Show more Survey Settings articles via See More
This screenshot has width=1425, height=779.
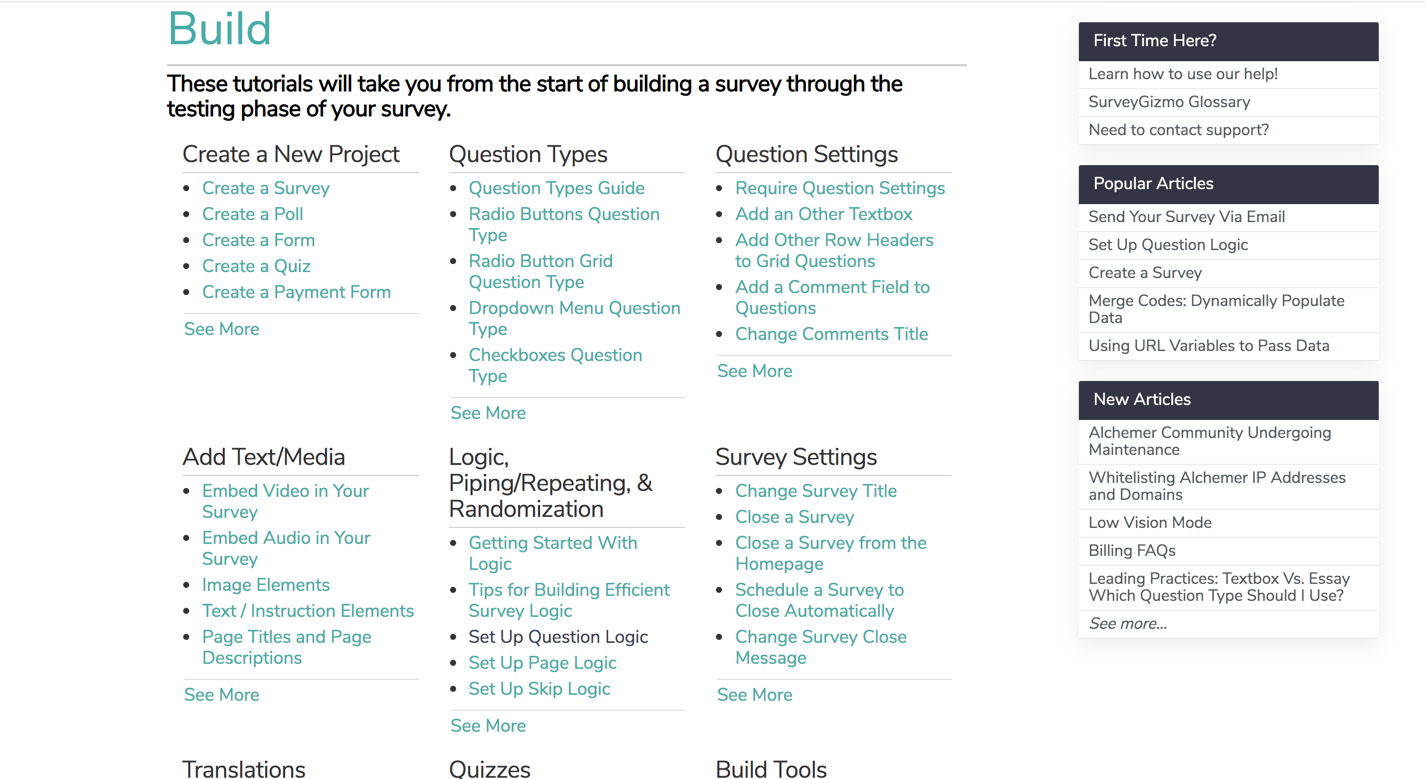[754, 695]
